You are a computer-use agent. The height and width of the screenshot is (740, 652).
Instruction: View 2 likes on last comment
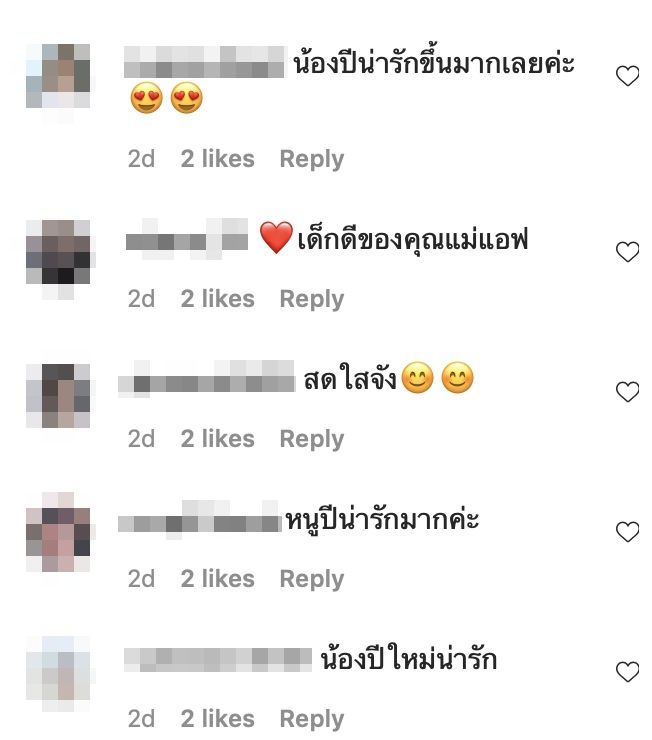[x=217, y=719]
